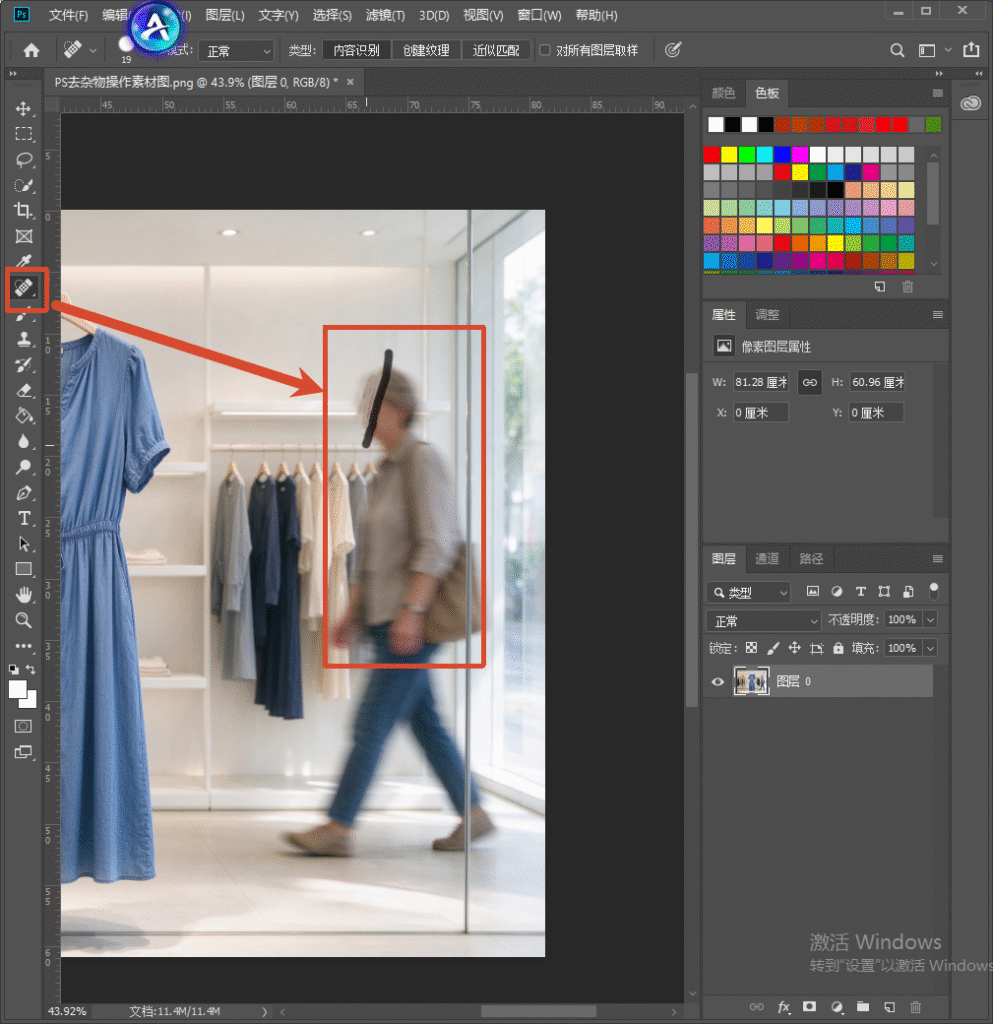Screen dimensions: 993x1024
Task: Select the Zoom tool
Action: point(24,620)
